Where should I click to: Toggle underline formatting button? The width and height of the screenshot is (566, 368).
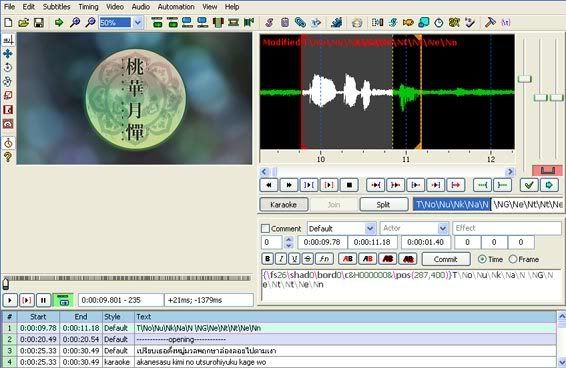click(294, 259)
